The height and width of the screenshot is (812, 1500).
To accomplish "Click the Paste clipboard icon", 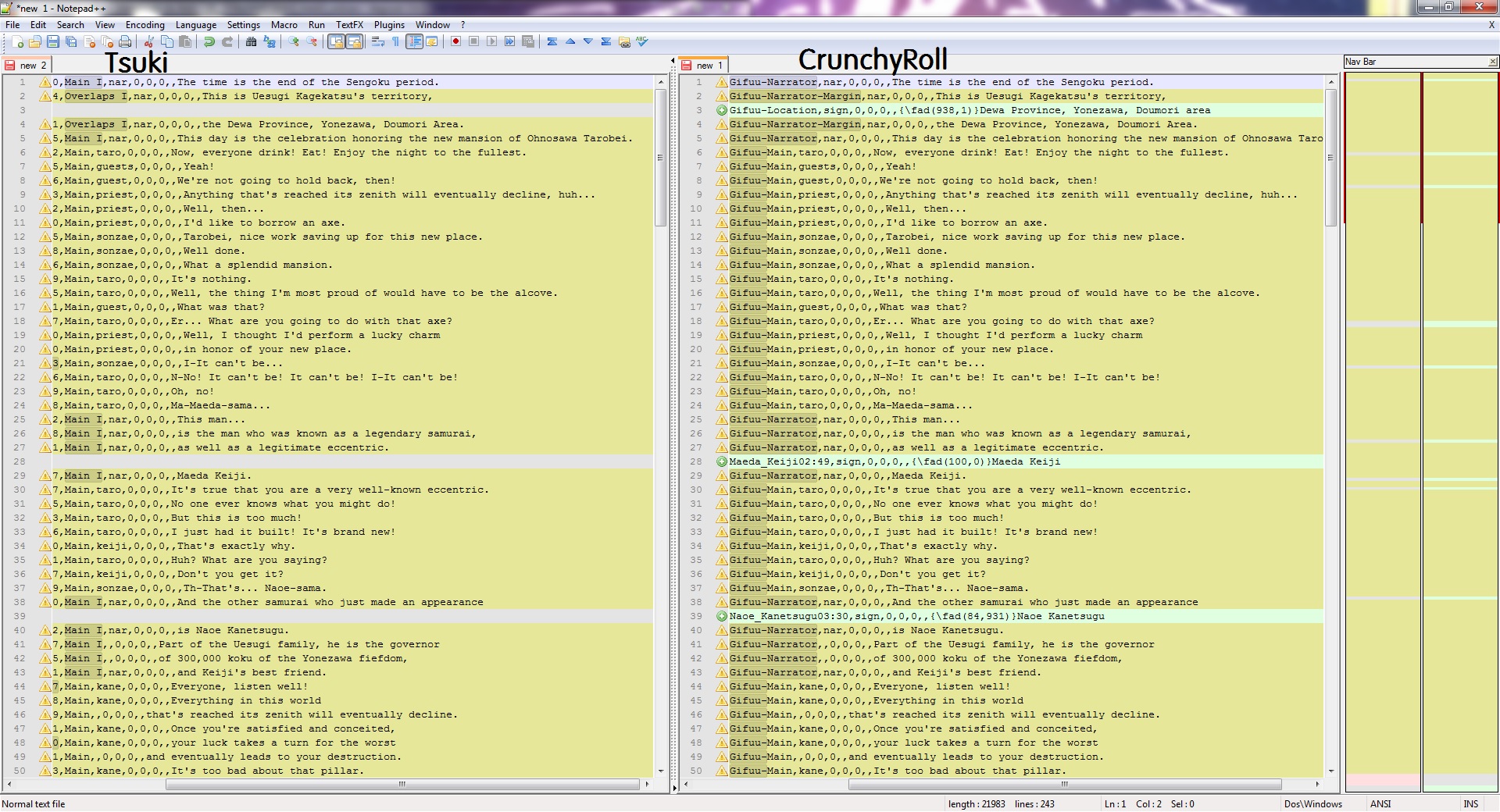I will pos(184,42).
